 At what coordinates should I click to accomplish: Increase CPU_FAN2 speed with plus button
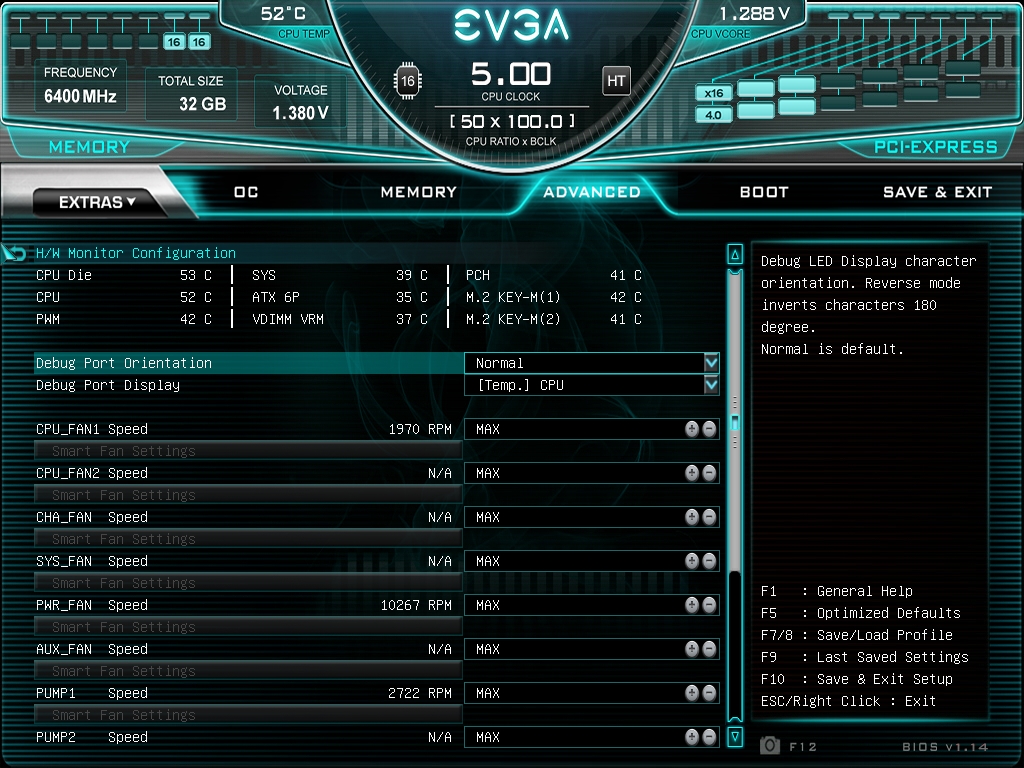tap(692, 473)
